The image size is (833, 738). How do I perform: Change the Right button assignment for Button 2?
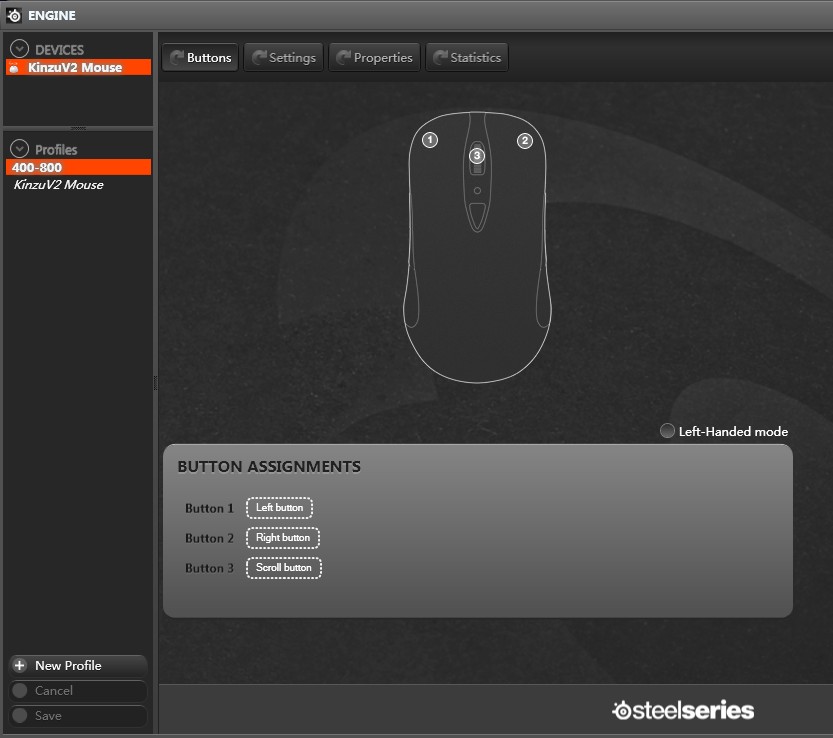tap(283, 538)
